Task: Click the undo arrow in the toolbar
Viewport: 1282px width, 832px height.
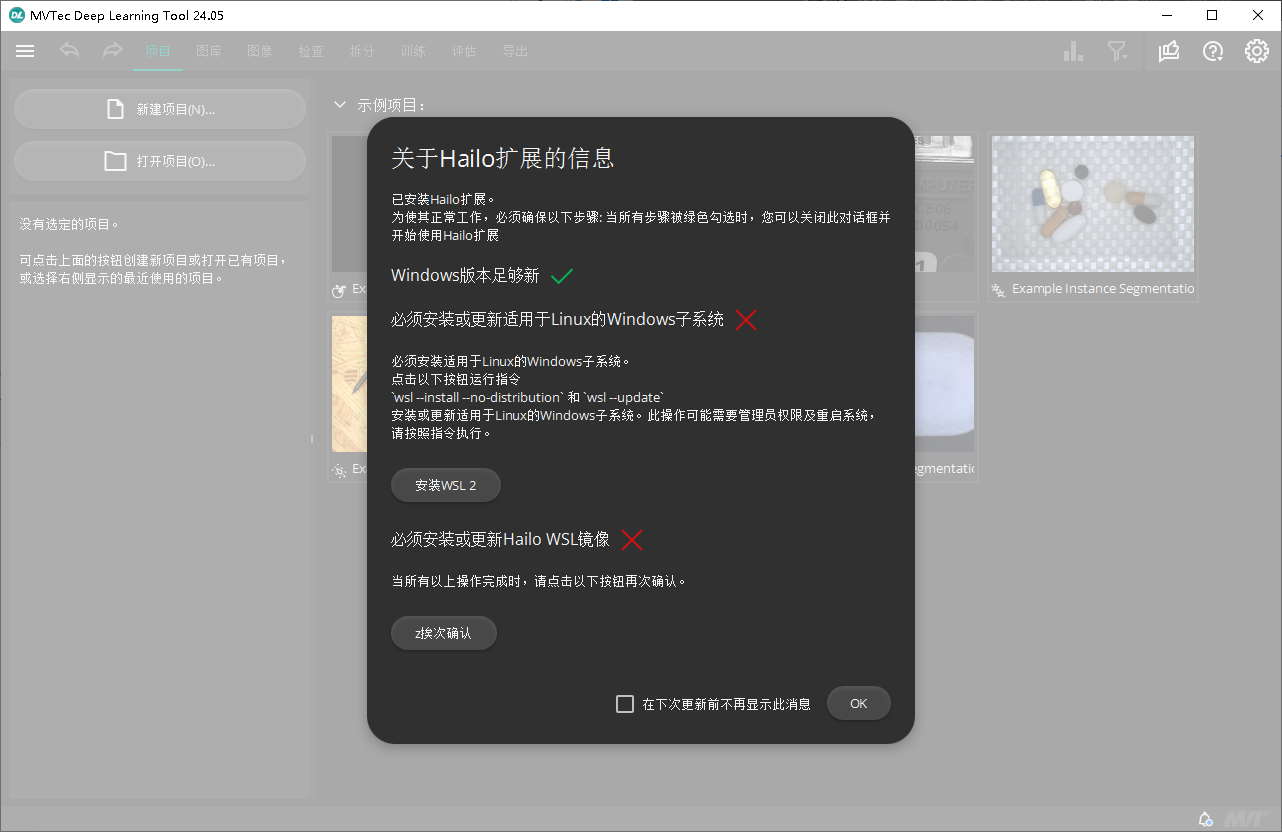Action: (x=69, y=51)
